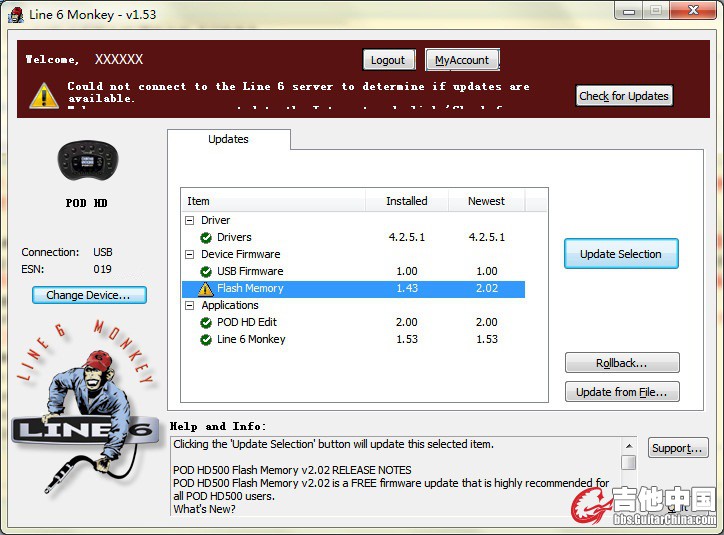Image resolution: width=724 pixels, height=535 pixels.
Task: Open the Rollback dialog
Action: click(622, 363)
